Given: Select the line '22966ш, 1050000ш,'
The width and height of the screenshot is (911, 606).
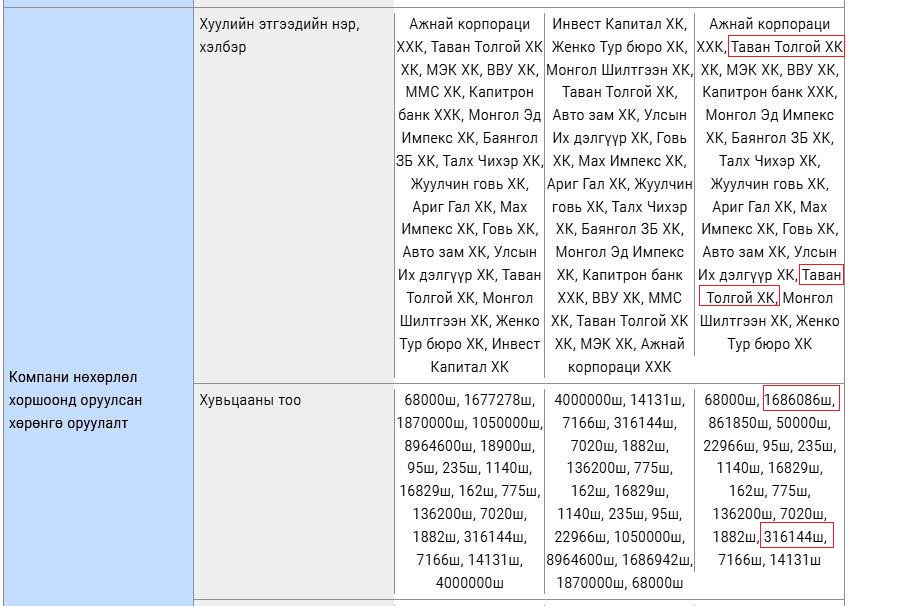Looking at the screenshot, I should (619, 537).
